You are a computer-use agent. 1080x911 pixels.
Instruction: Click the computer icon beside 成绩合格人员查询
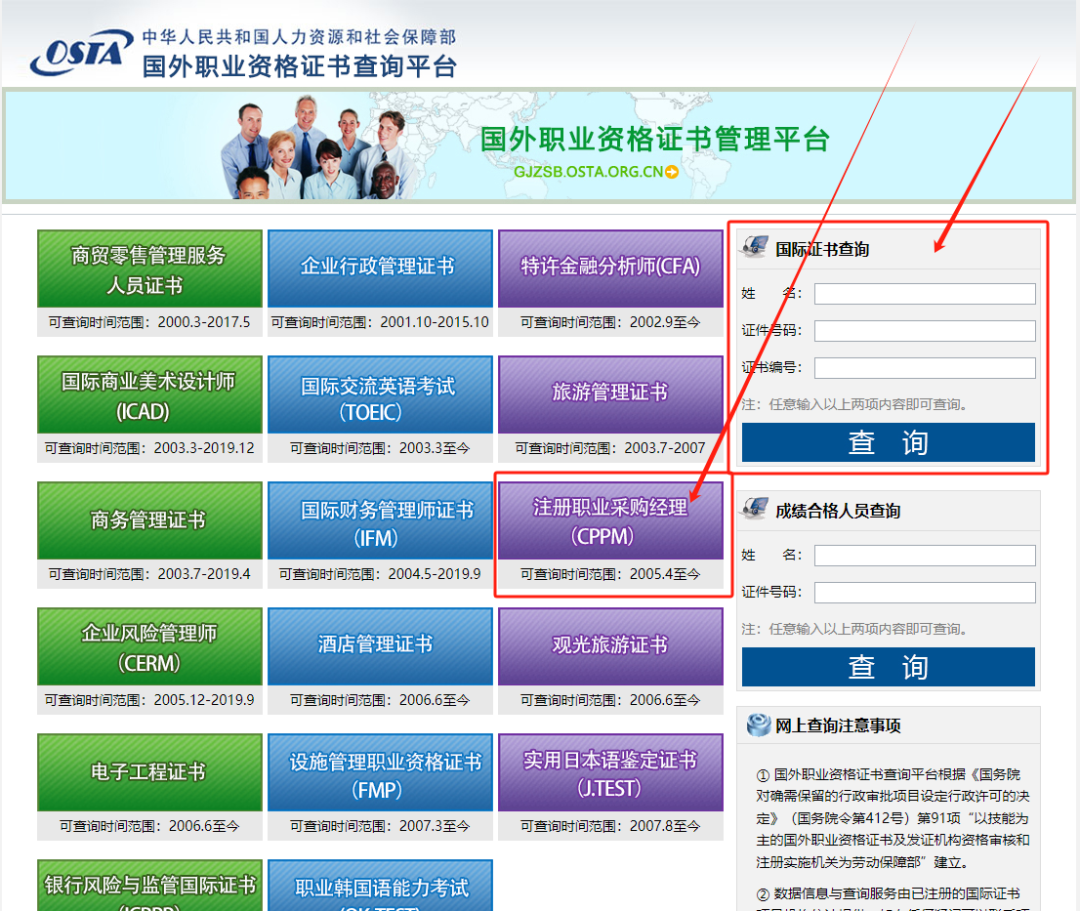(755, 509)
